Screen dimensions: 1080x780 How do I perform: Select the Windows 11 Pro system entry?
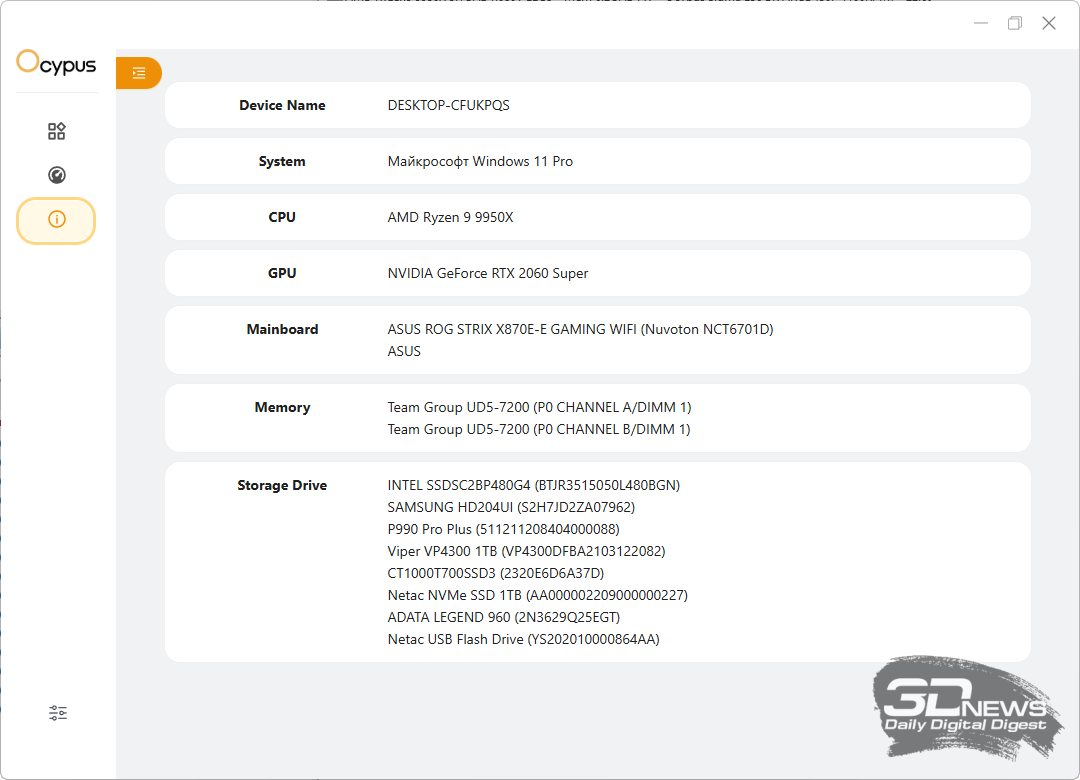tap(480, 161)
